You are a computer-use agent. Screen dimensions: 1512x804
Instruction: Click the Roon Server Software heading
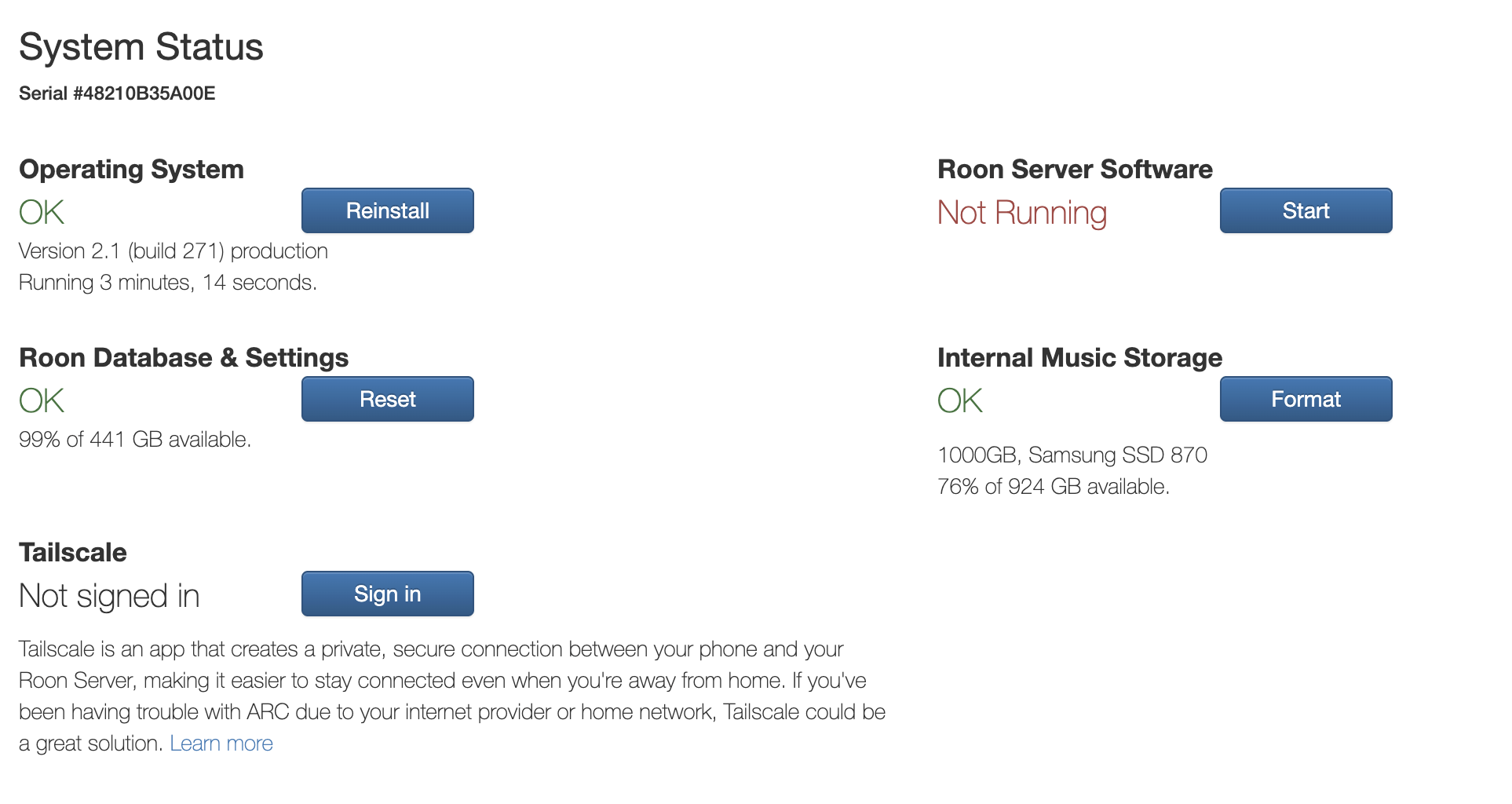pyautogui.click(x=1074, y=170)
